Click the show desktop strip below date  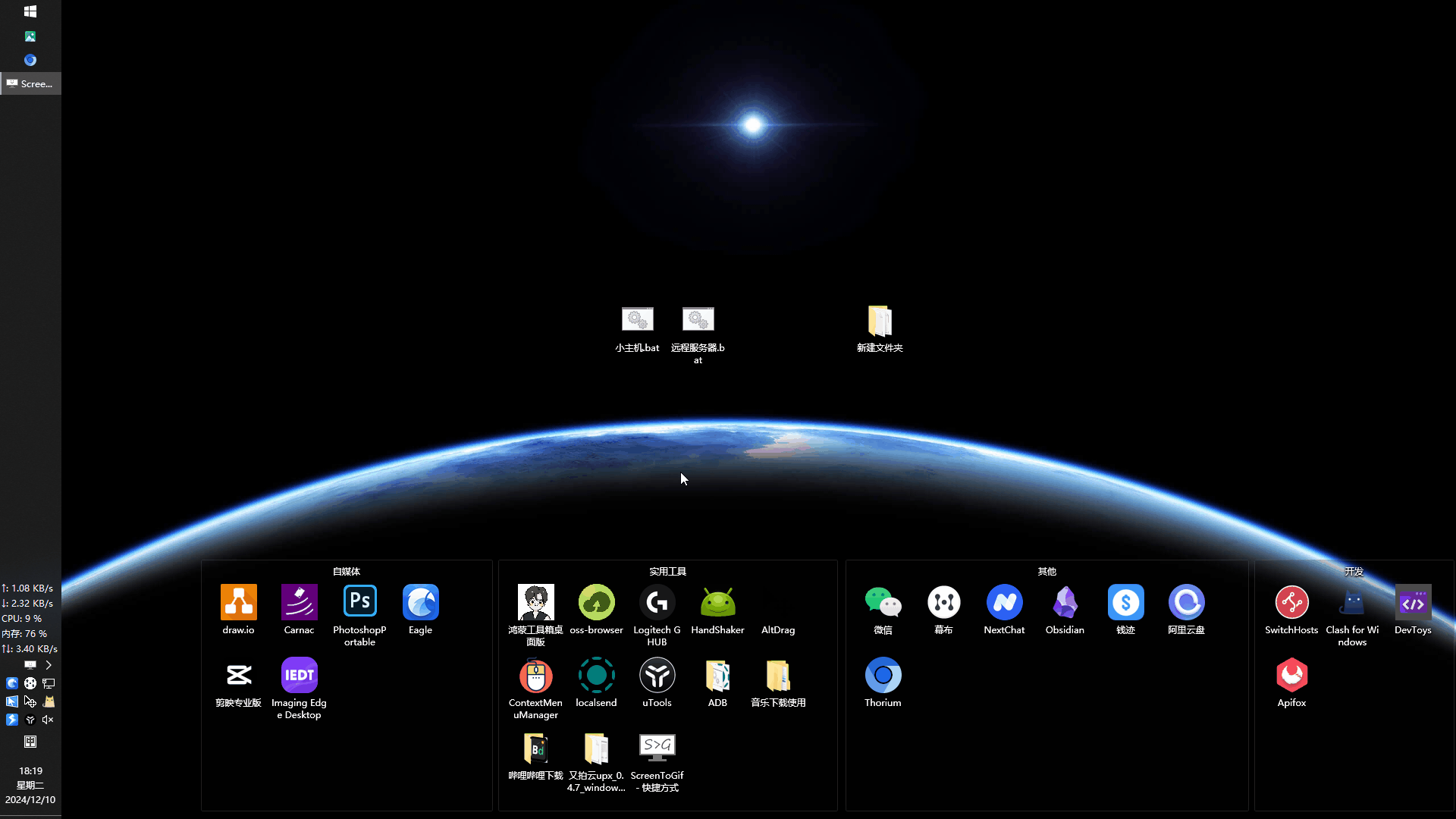30,816
